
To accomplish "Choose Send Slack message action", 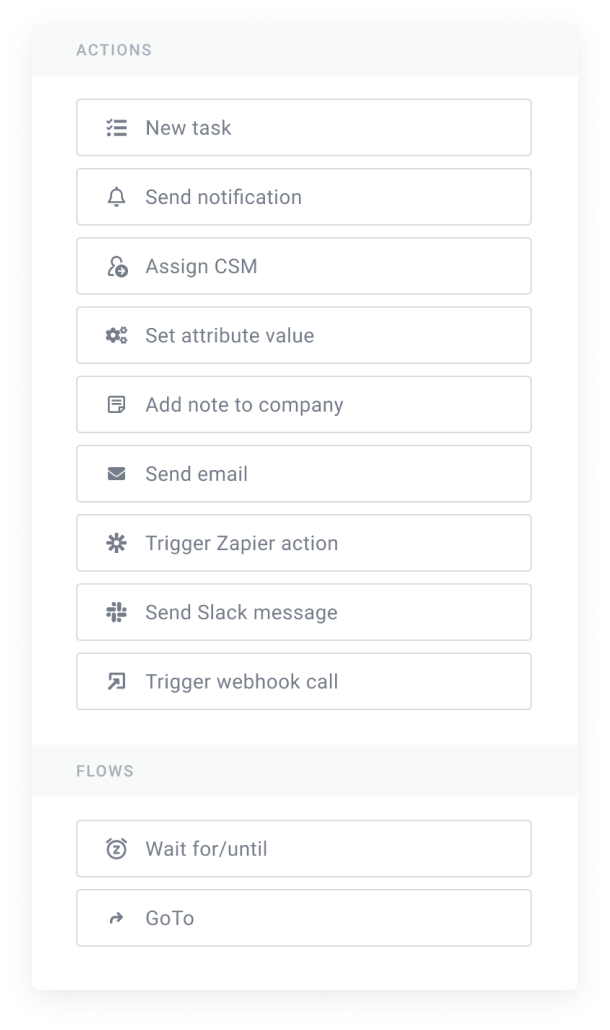I will click(x=303, y=613).
